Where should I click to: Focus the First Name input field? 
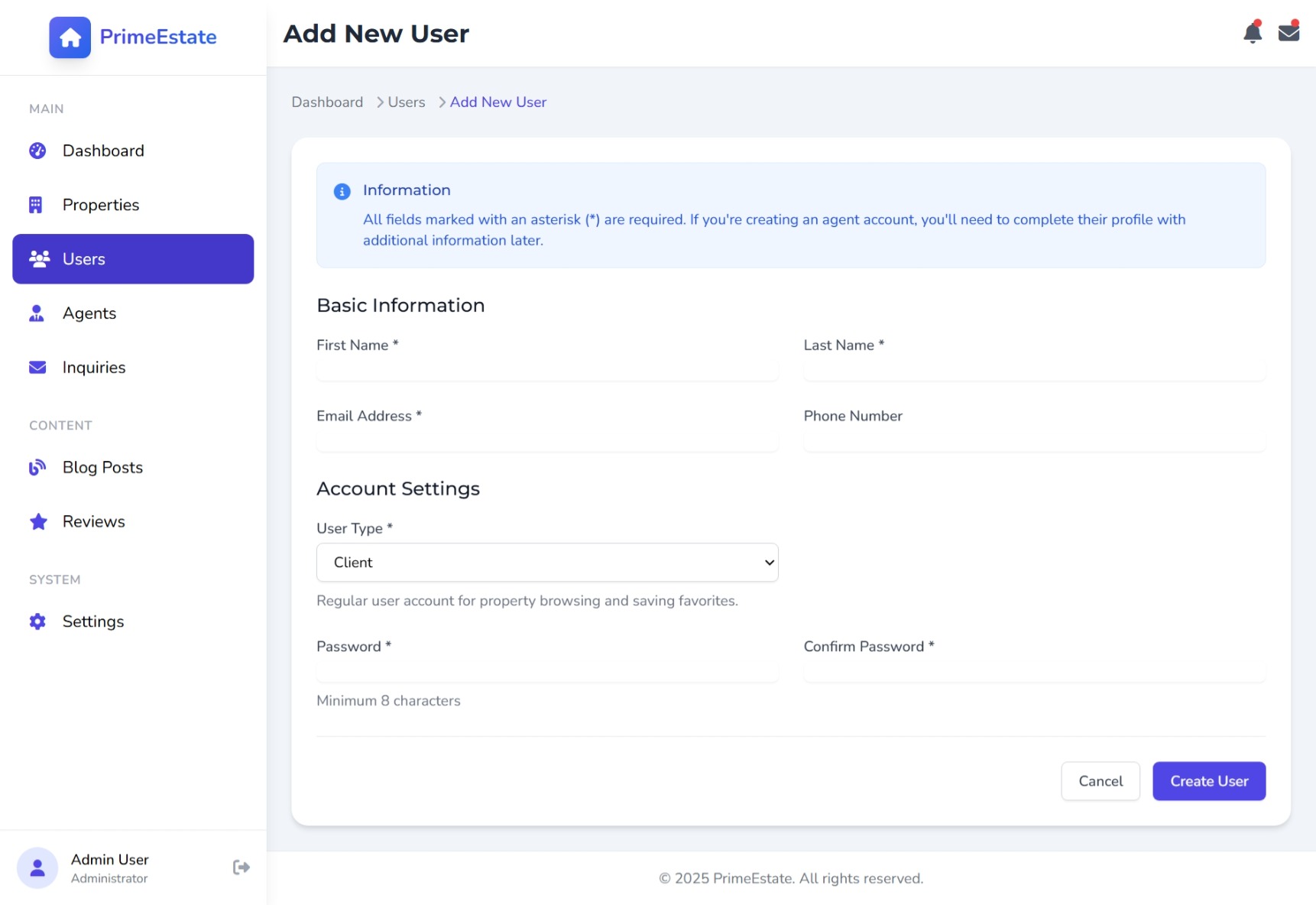click(547, 371)
